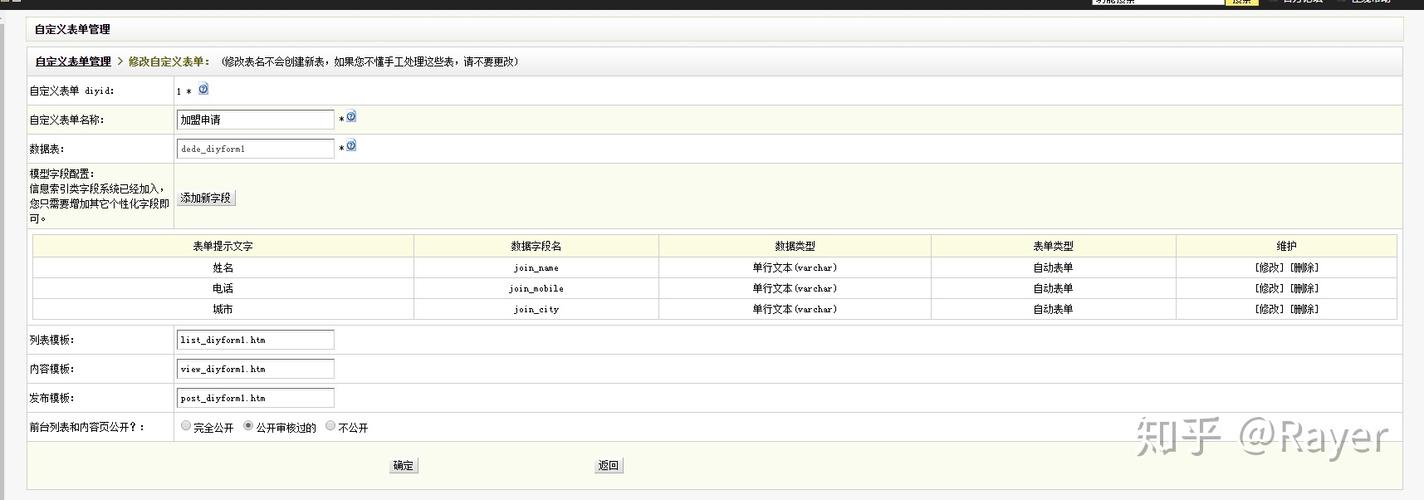
Task: Click help icon next to diyid value
Action: pos(203,89)
